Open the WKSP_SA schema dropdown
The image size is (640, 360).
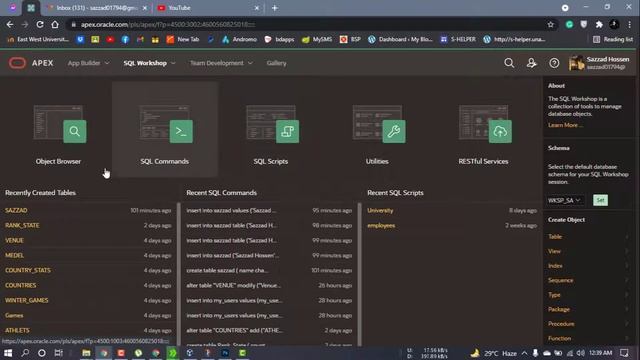[564, 200]
